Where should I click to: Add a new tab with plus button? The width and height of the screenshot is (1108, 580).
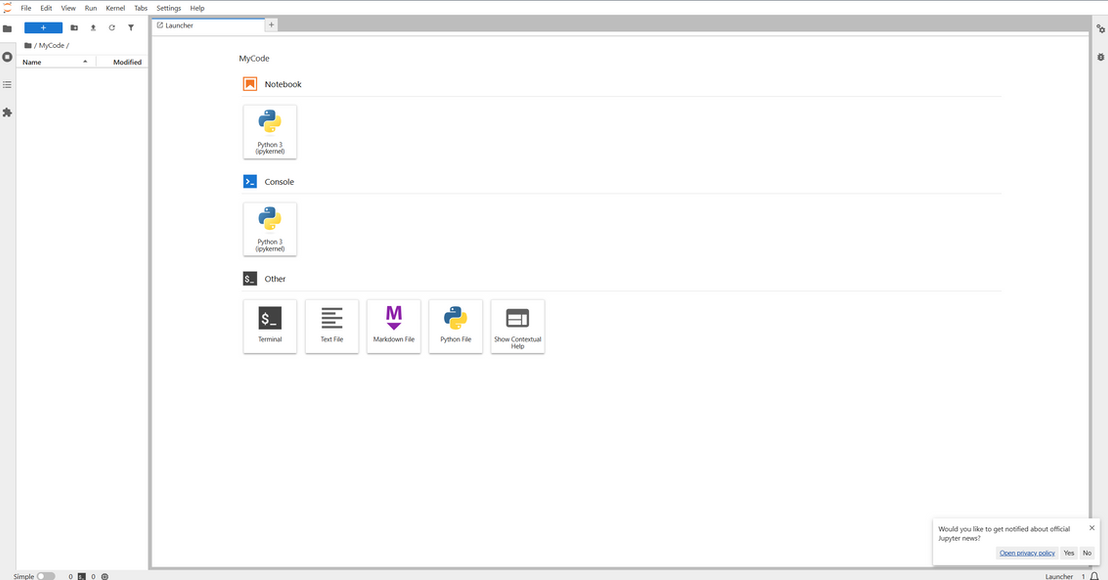[x=271, y=25]
